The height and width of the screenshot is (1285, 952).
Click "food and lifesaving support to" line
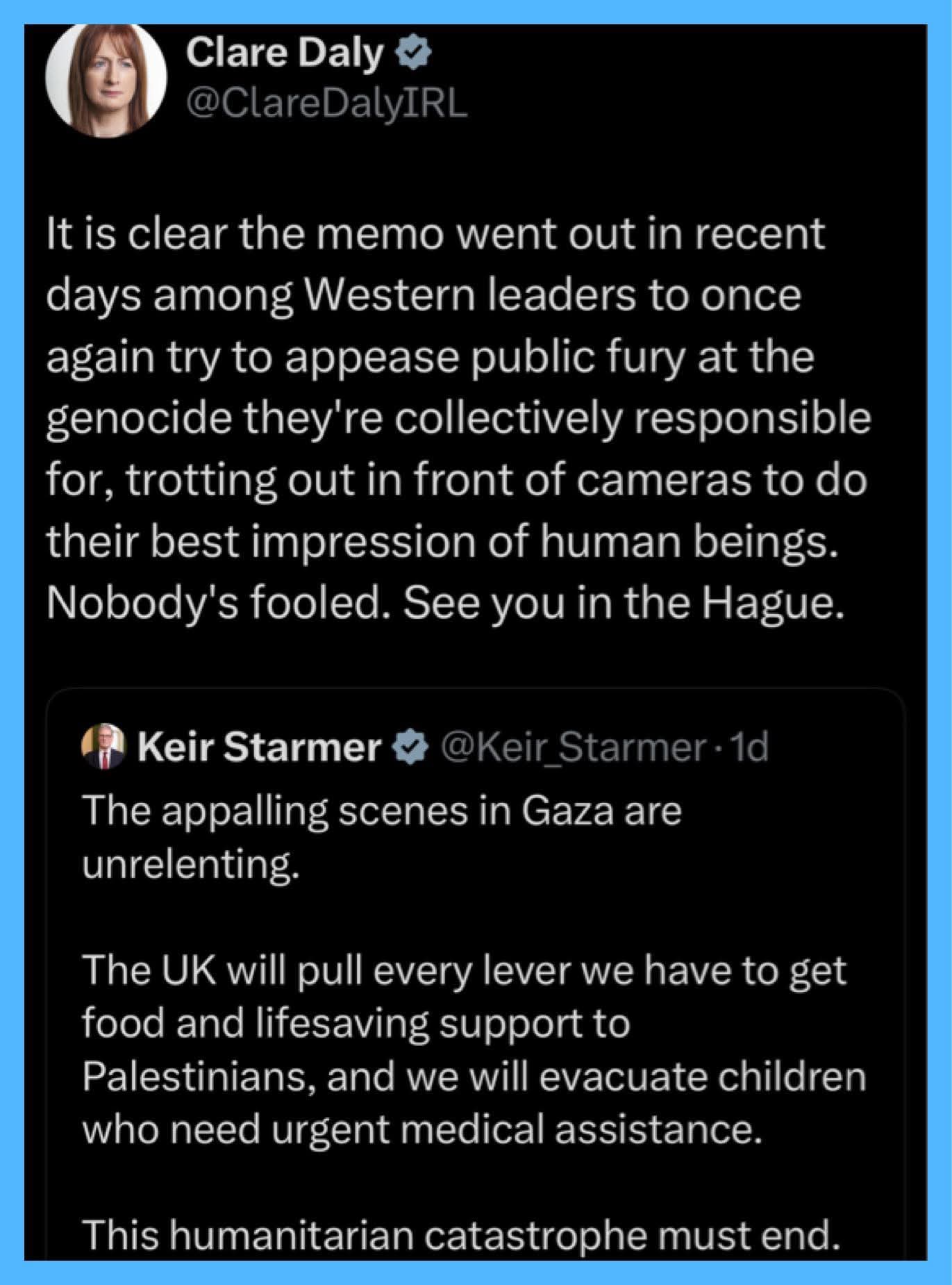pyautogui.click(x=356, y=1023)
